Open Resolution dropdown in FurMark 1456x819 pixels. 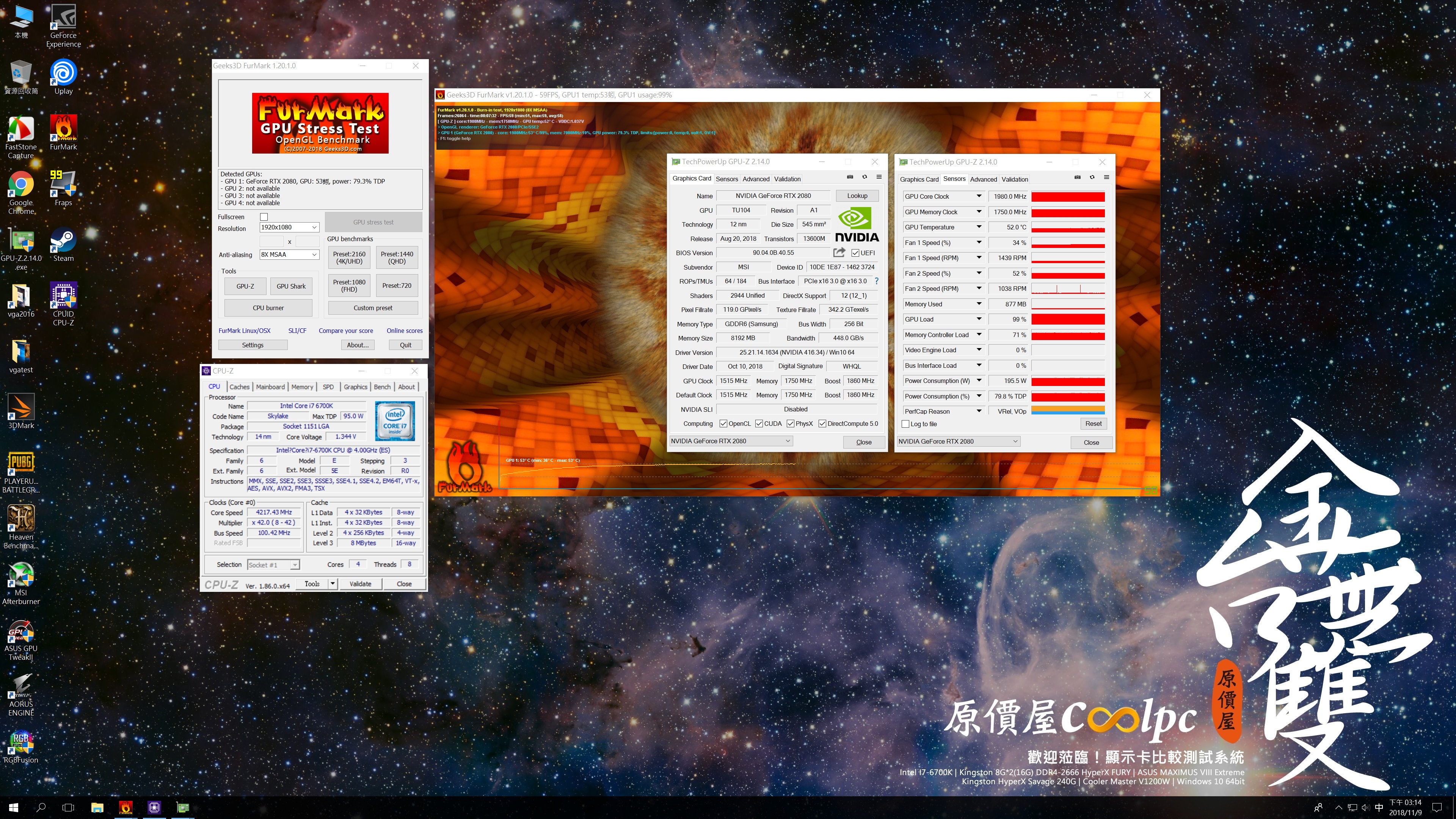[289, 227]
